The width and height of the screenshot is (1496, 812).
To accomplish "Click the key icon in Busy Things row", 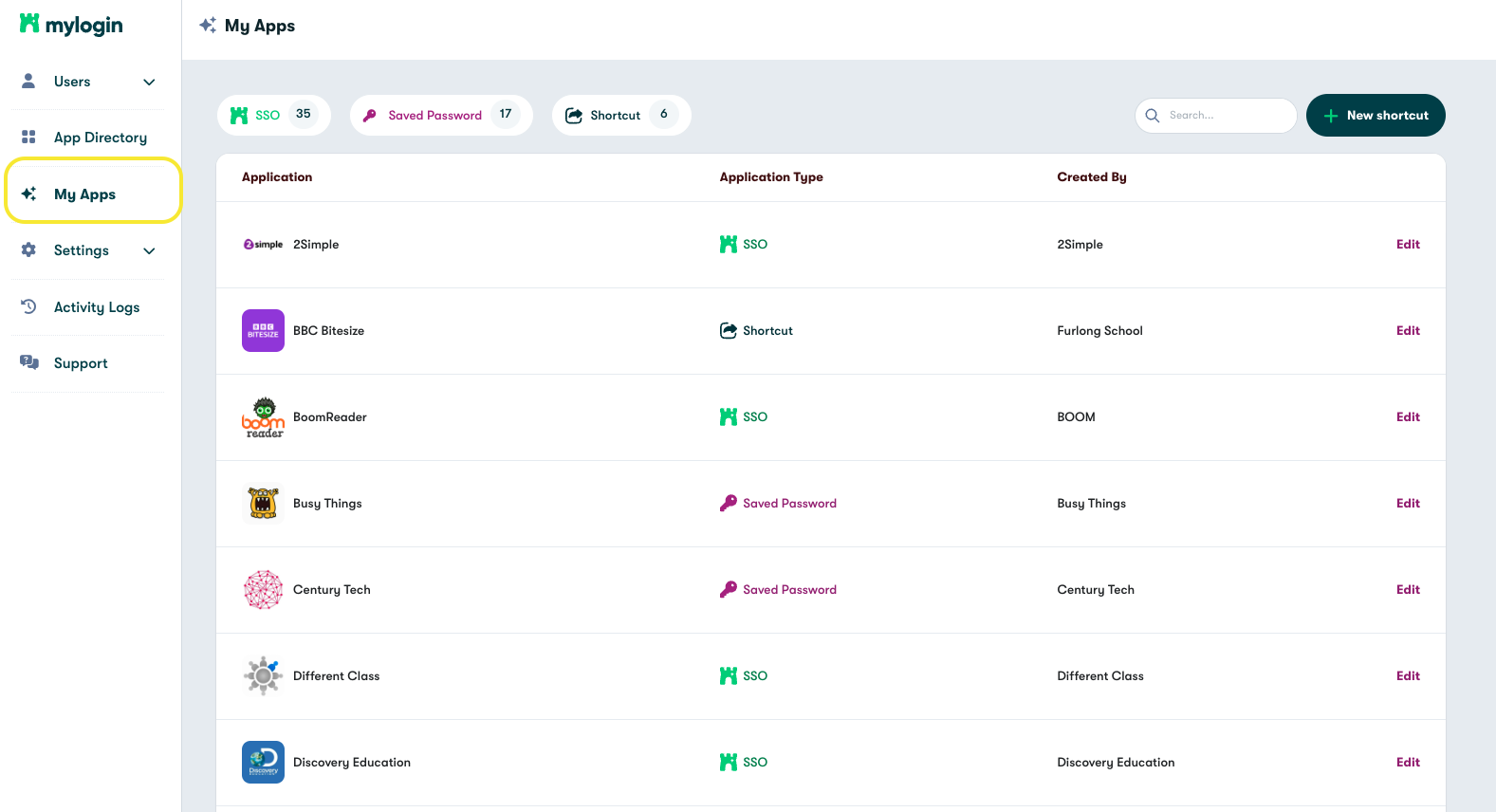I will coord(729,503).
